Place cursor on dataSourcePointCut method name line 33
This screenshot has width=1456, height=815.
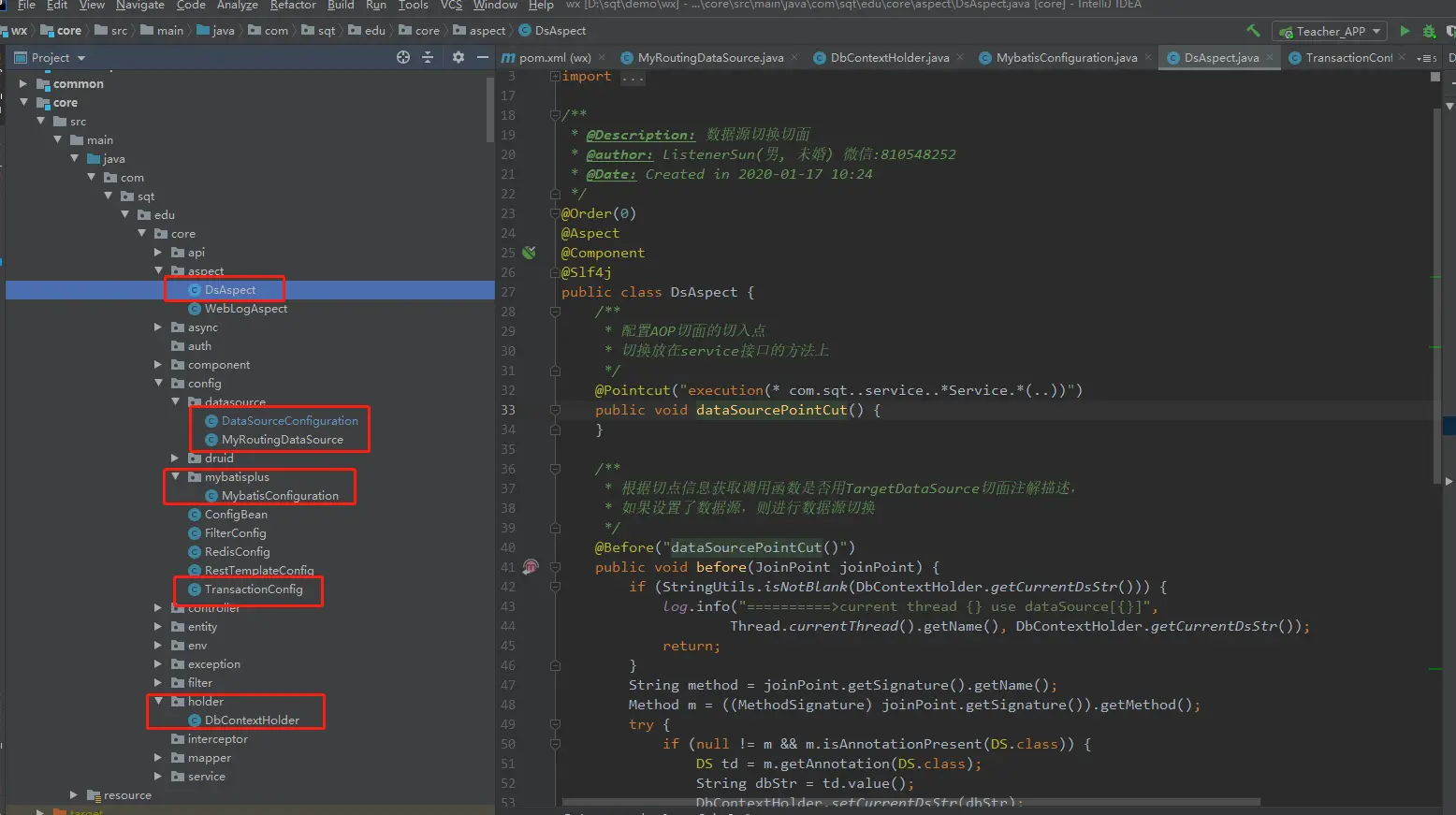[x=771, y=410]
